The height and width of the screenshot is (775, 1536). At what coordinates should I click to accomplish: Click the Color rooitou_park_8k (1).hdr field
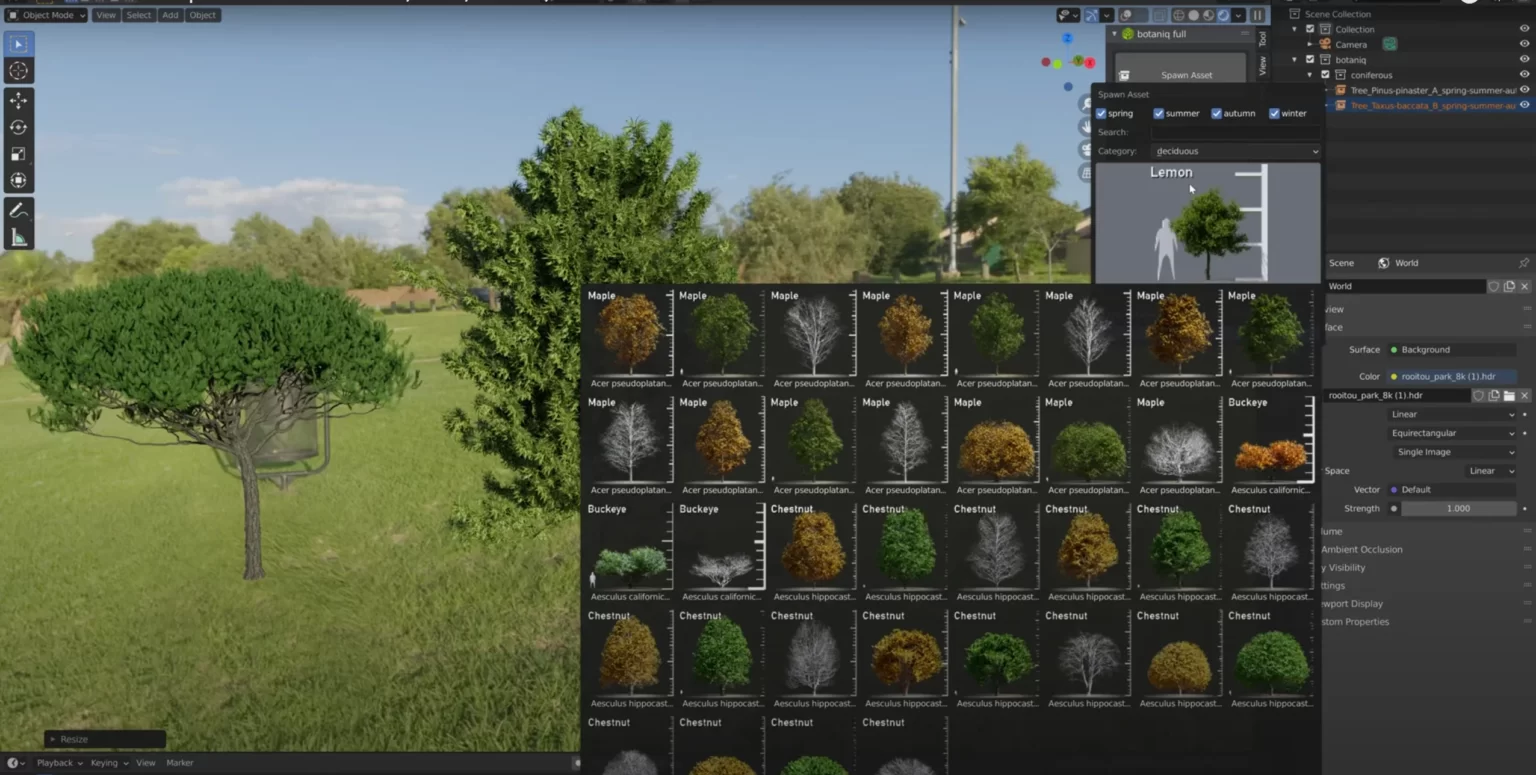1452,376
